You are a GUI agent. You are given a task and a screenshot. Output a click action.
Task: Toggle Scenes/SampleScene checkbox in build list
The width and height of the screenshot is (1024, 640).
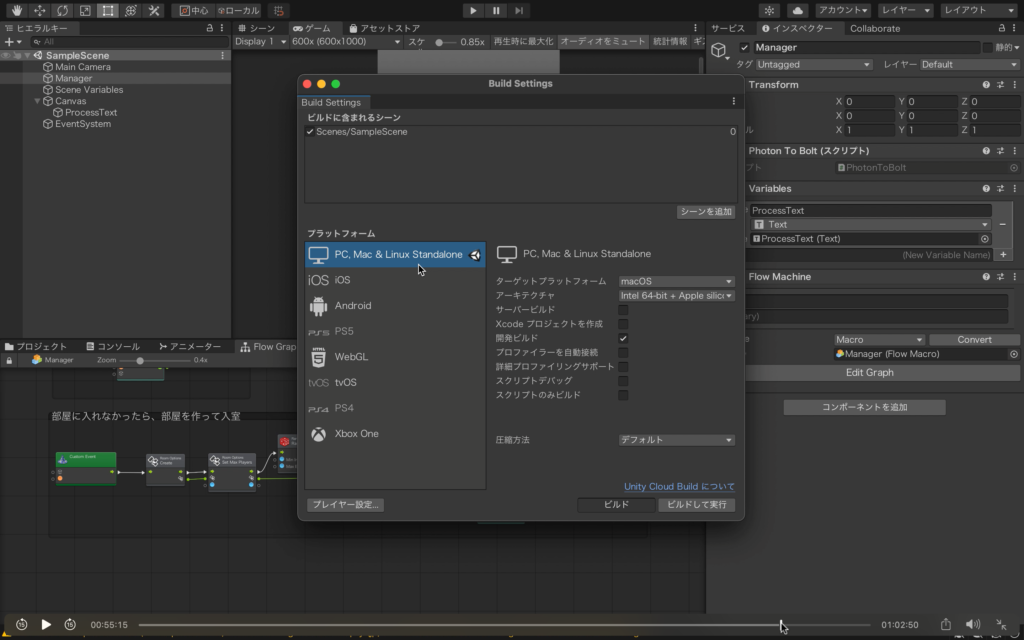point(310,132)
